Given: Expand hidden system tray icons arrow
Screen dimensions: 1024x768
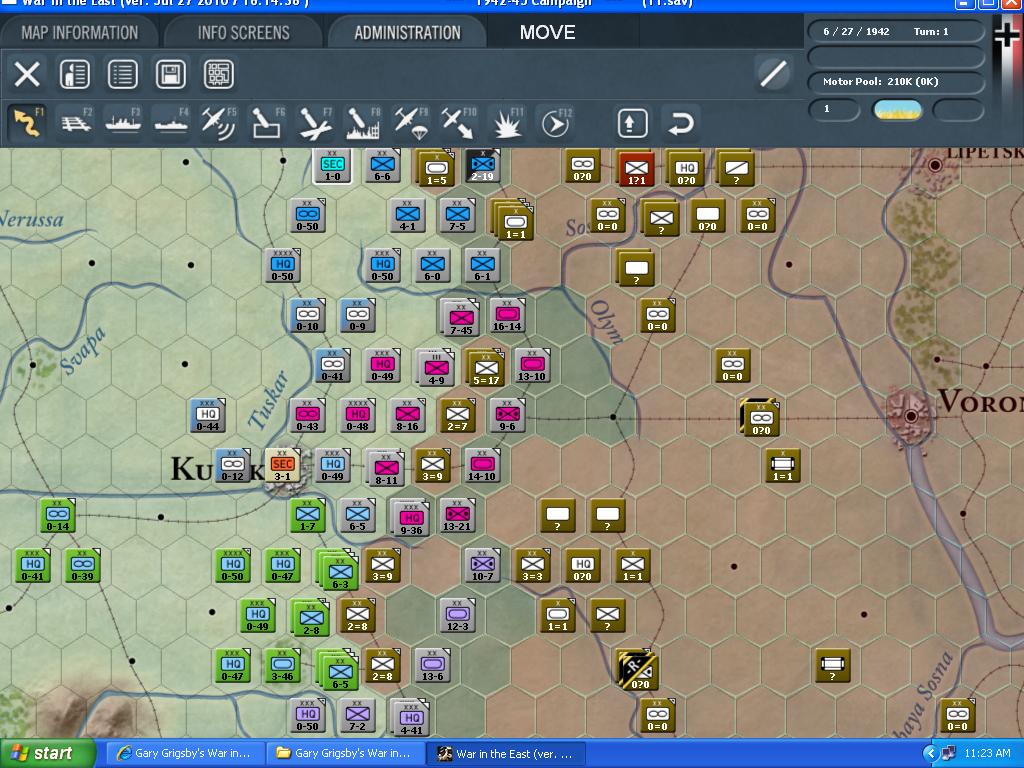Looking at the screenshot, I should [x=930, y=754].
